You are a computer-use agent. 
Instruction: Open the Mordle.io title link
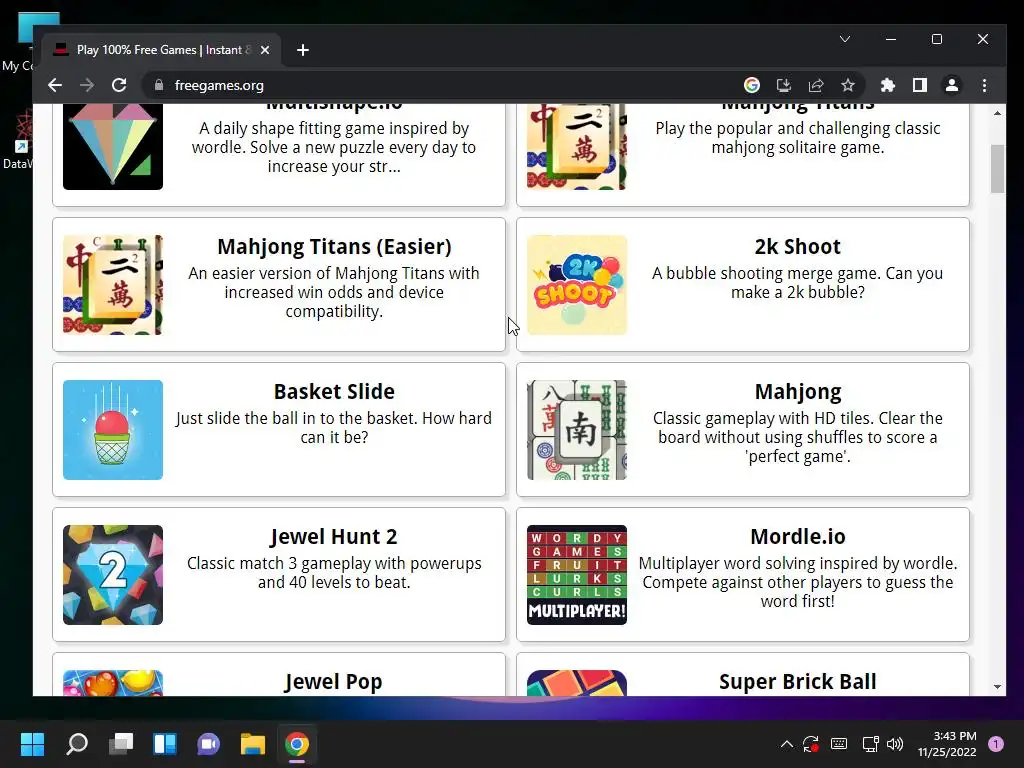tap(797, 537)
